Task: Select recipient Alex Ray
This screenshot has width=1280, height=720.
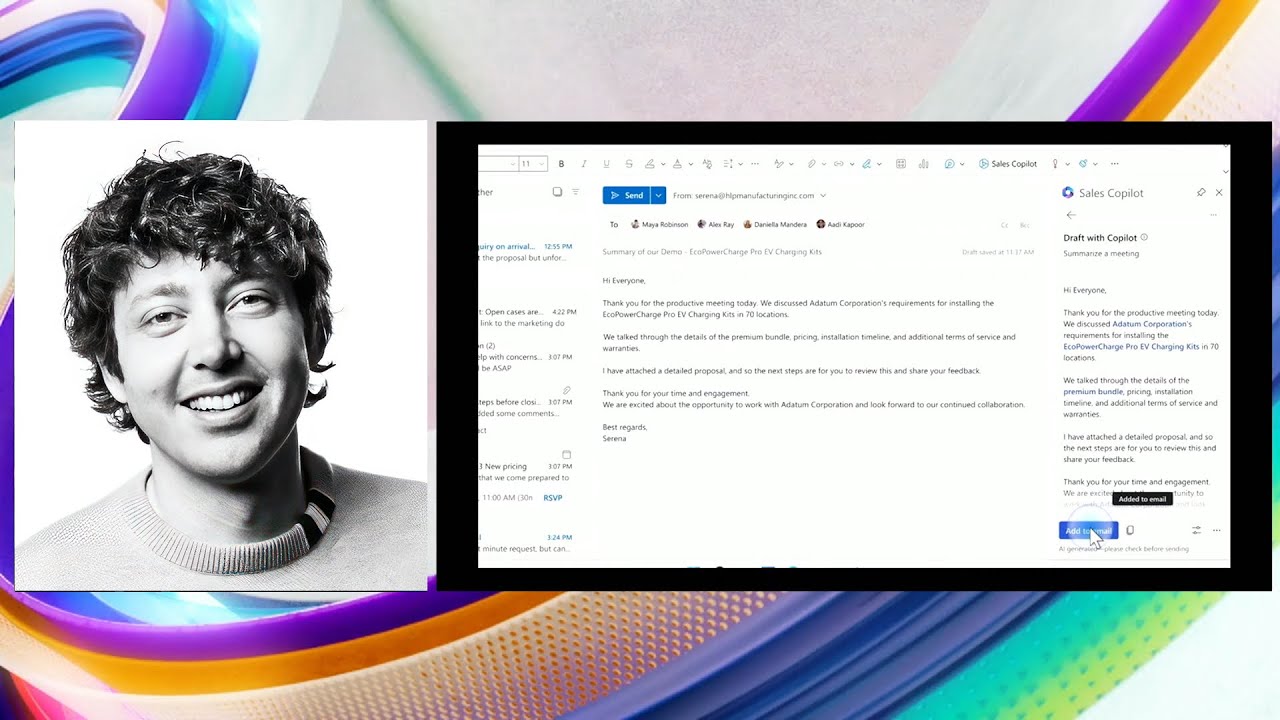Action: [x=716, y=224]
